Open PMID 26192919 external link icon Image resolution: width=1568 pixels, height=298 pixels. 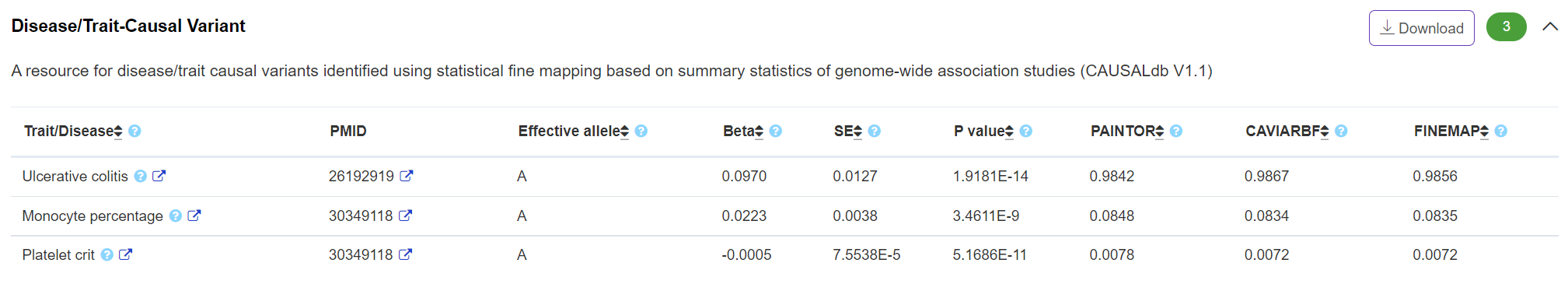pos(406,176)
